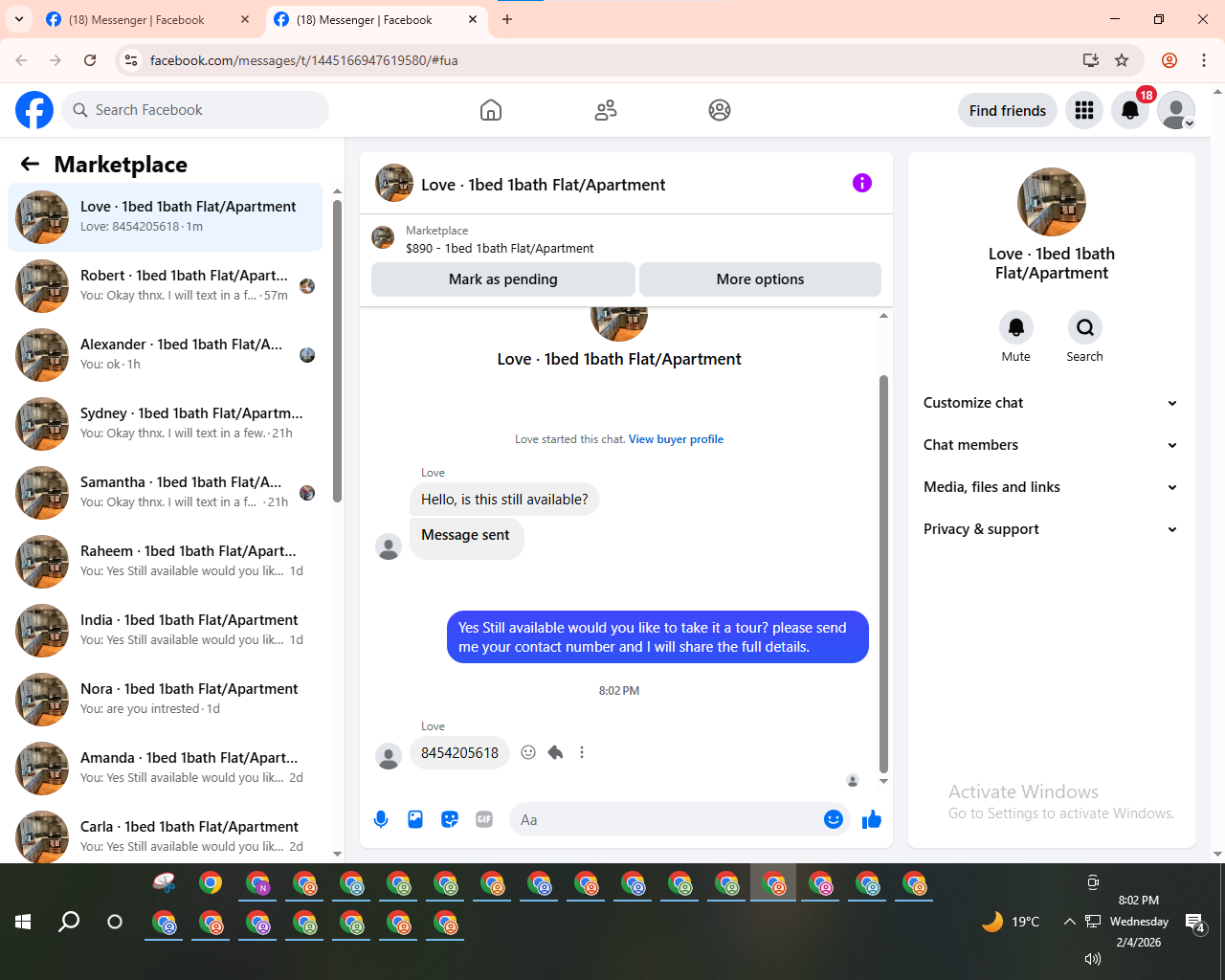Screen dimensions: 1225x980
Task: Open the account profile avatar menu
Action: point(1176,110)
